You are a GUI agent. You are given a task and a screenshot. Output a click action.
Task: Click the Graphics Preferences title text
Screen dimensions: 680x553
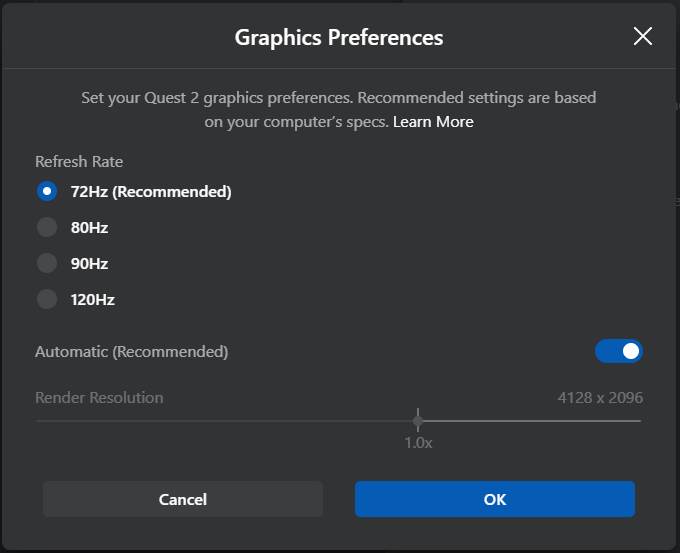pos(339,38)
